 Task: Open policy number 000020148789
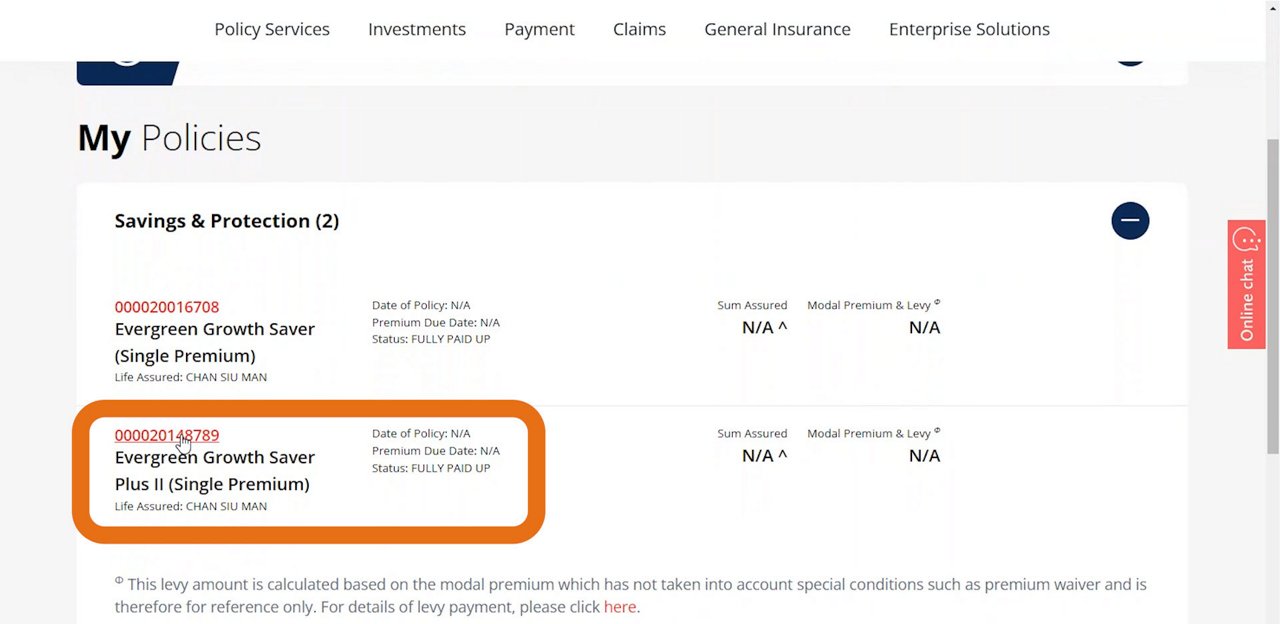click(x=166, y=435)
